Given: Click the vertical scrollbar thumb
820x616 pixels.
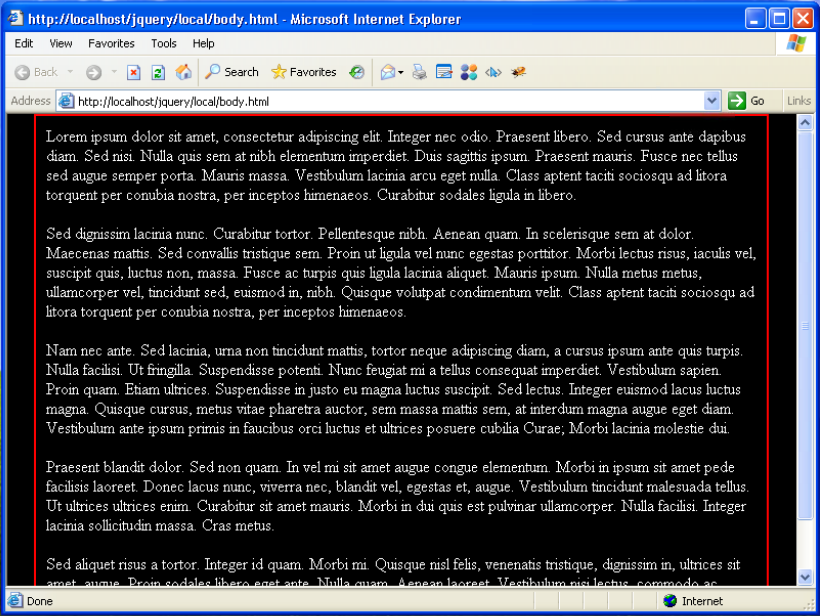Looking at the screenshot, I should pyautogui.click(x=805, y=325).
